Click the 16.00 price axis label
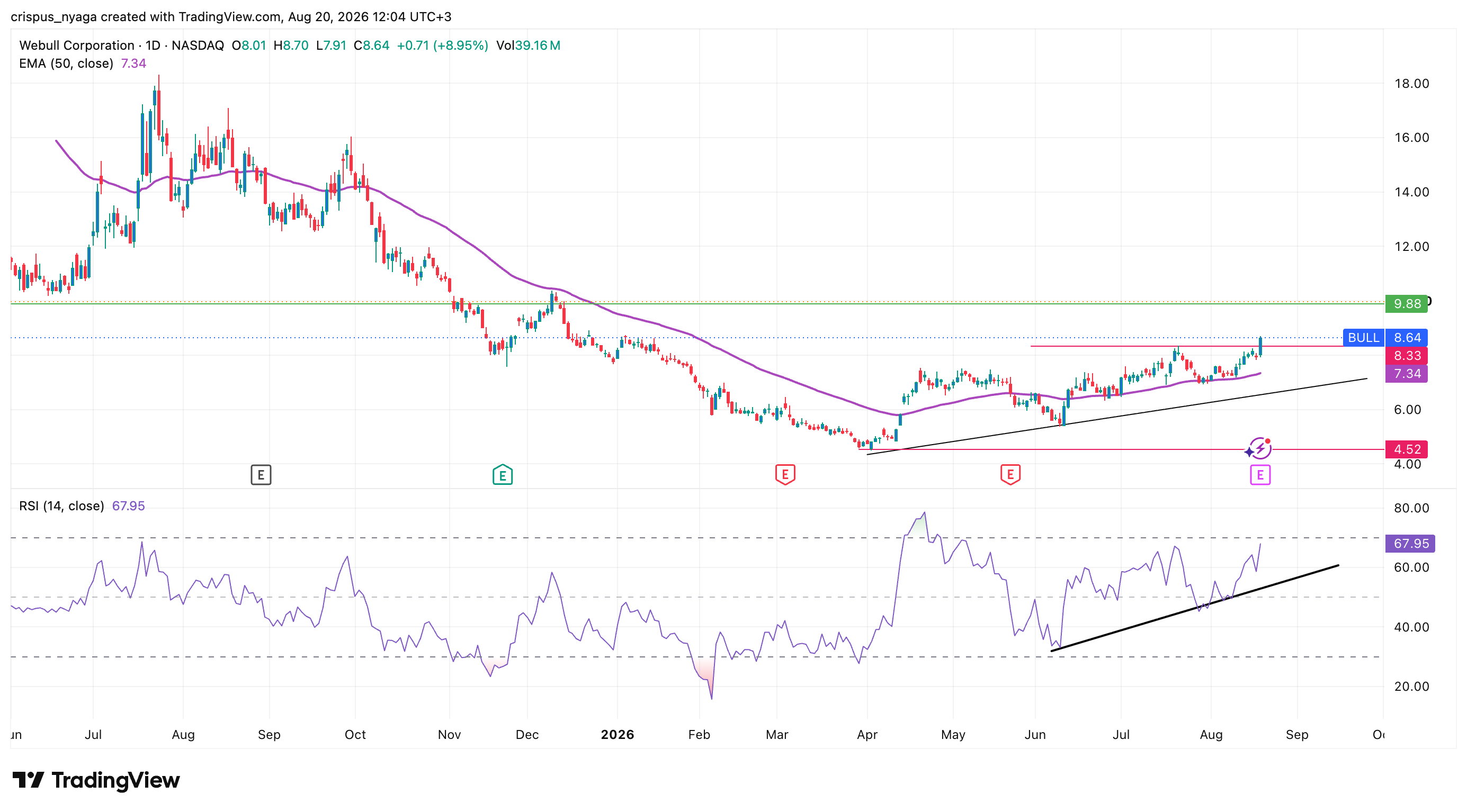 pyautogui.click(x=1412, y=138)
